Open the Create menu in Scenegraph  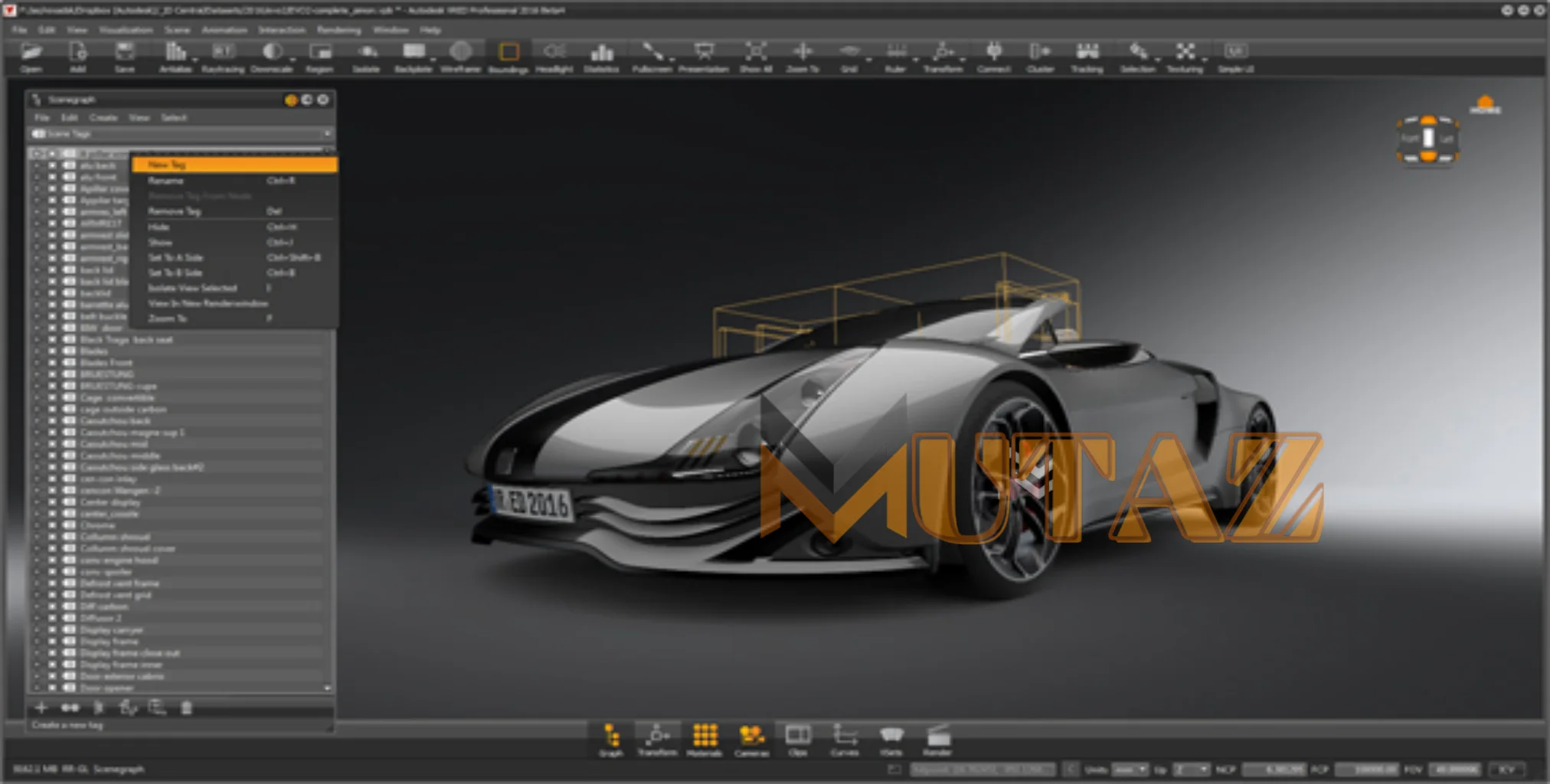point(103,118)
